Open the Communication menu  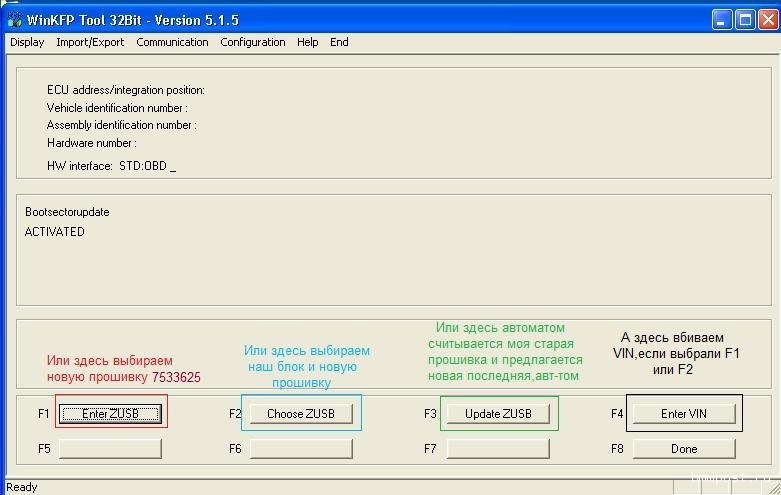pyautogui.click(x=172, y=42)
